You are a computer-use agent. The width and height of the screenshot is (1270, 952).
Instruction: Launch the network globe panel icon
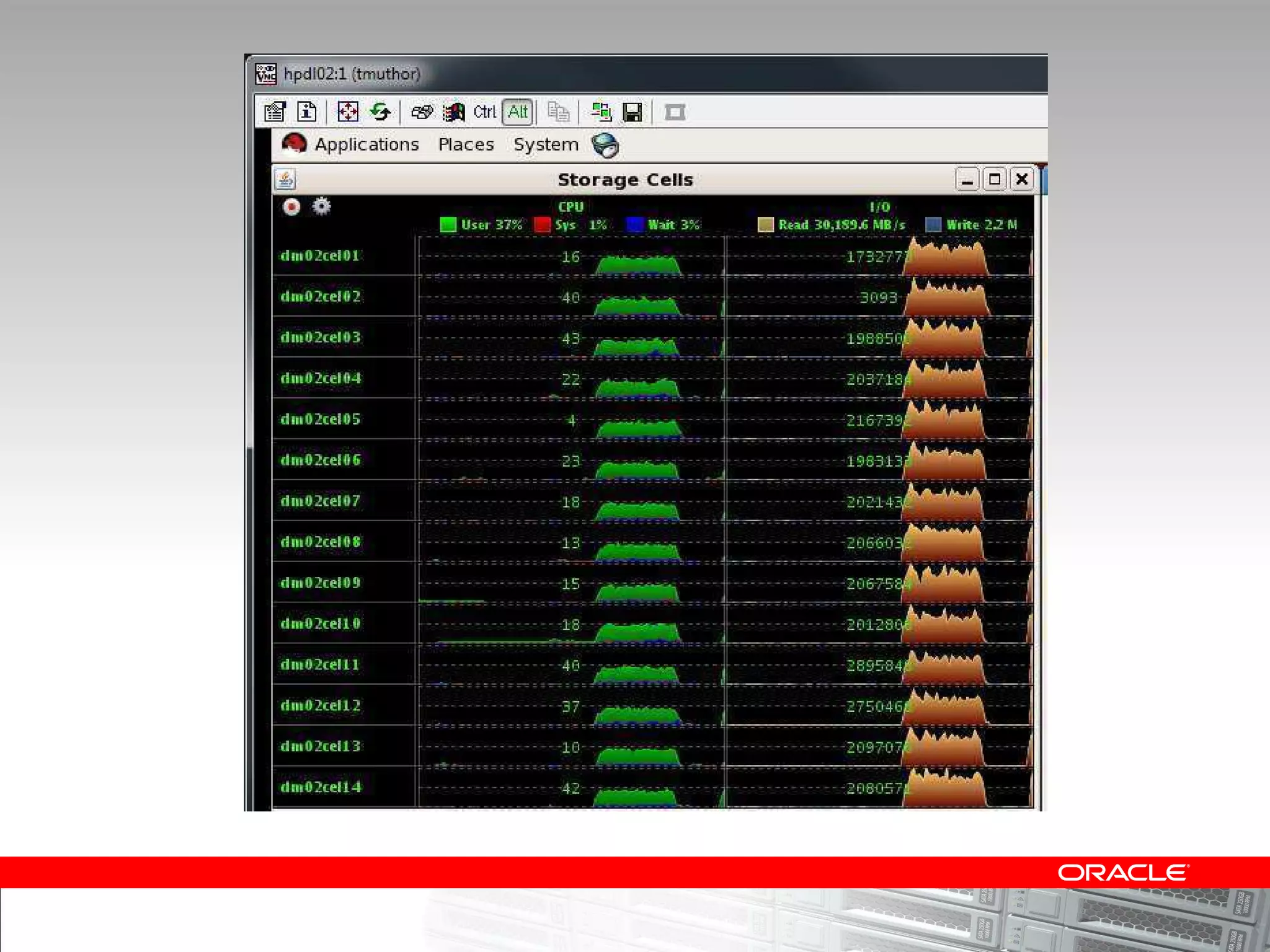[x=605, y=146]
